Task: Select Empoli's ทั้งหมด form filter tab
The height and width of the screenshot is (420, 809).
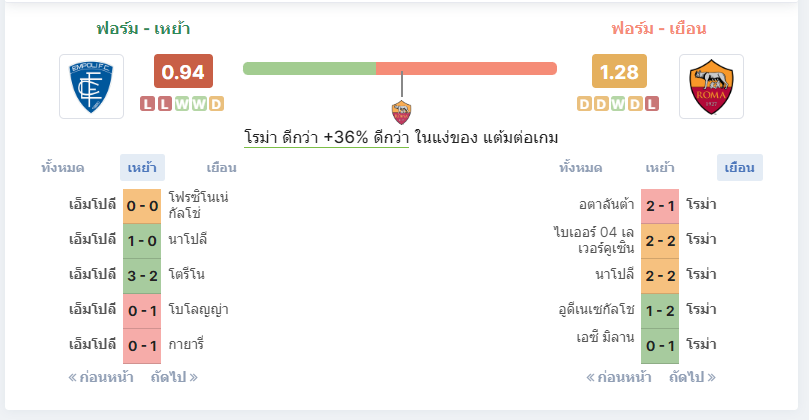Action: [x=63, y=168]
